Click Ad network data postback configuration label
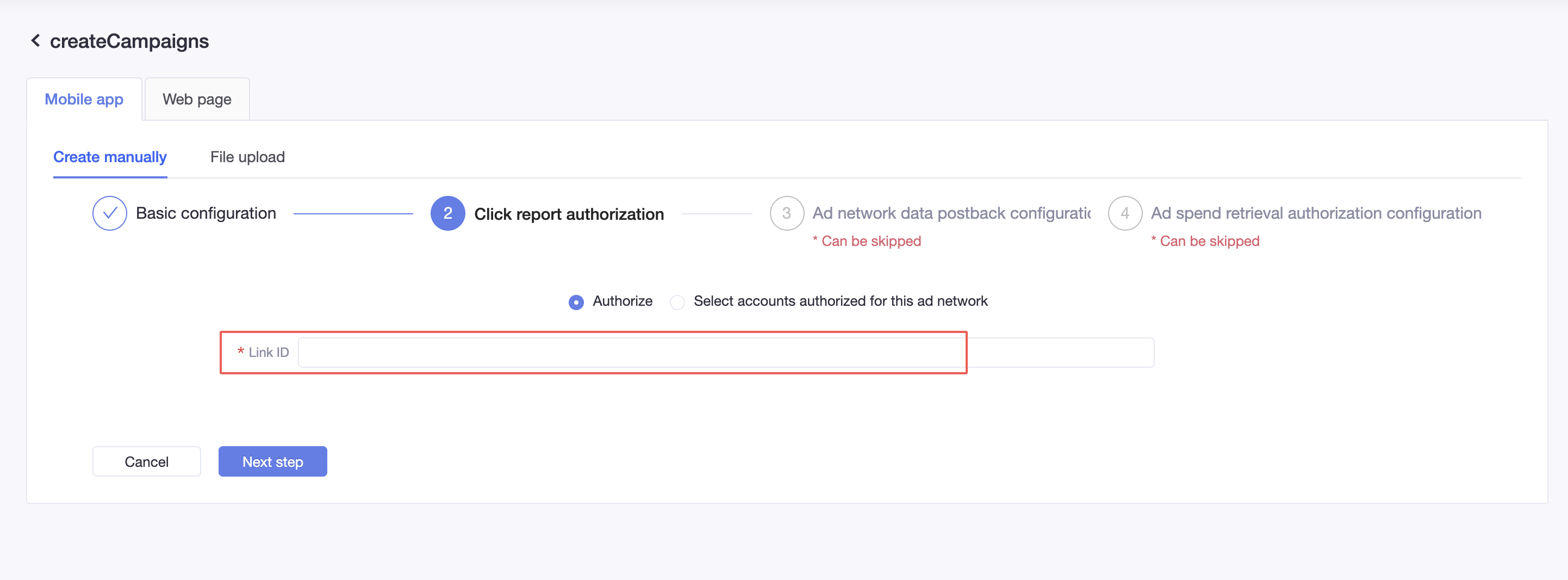 click(x=951, y=213)
